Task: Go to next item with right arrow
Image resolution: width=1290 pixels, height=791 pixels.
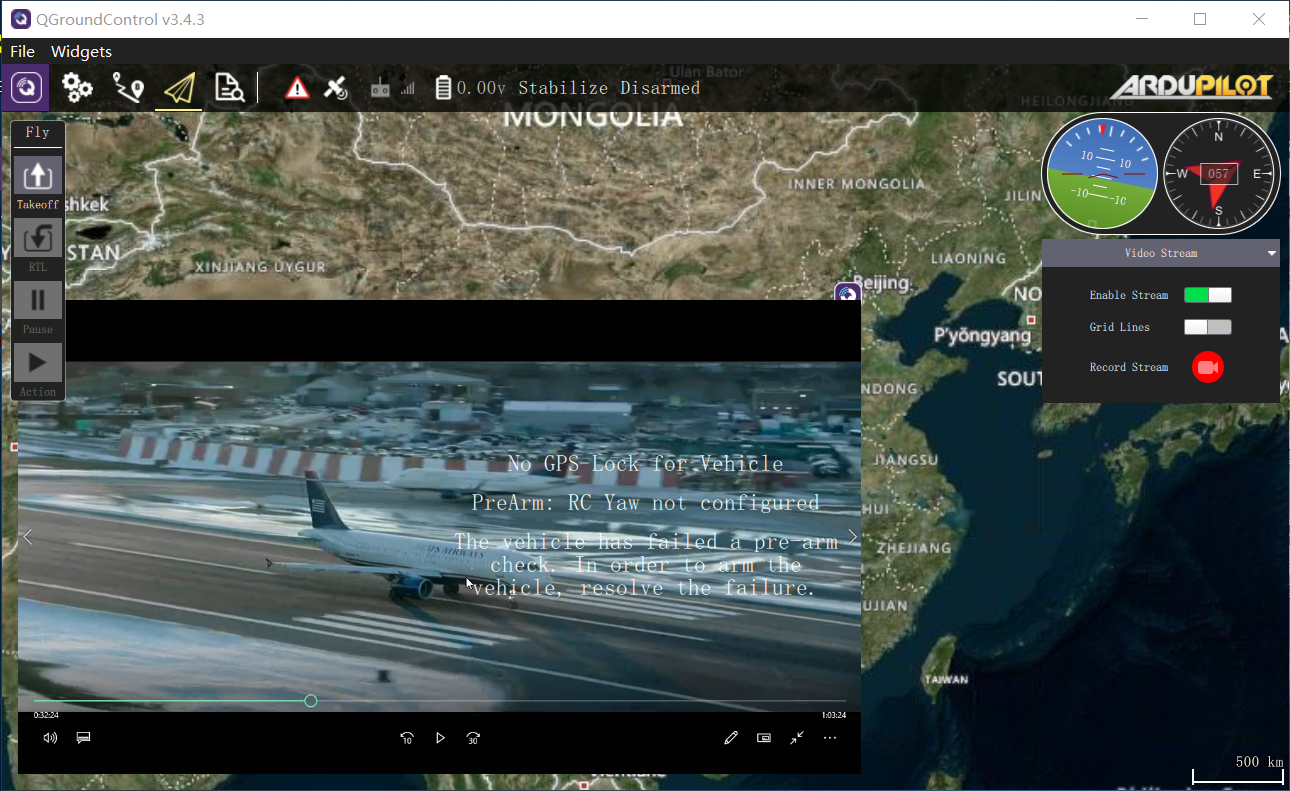Action: (x=853, y=537)
